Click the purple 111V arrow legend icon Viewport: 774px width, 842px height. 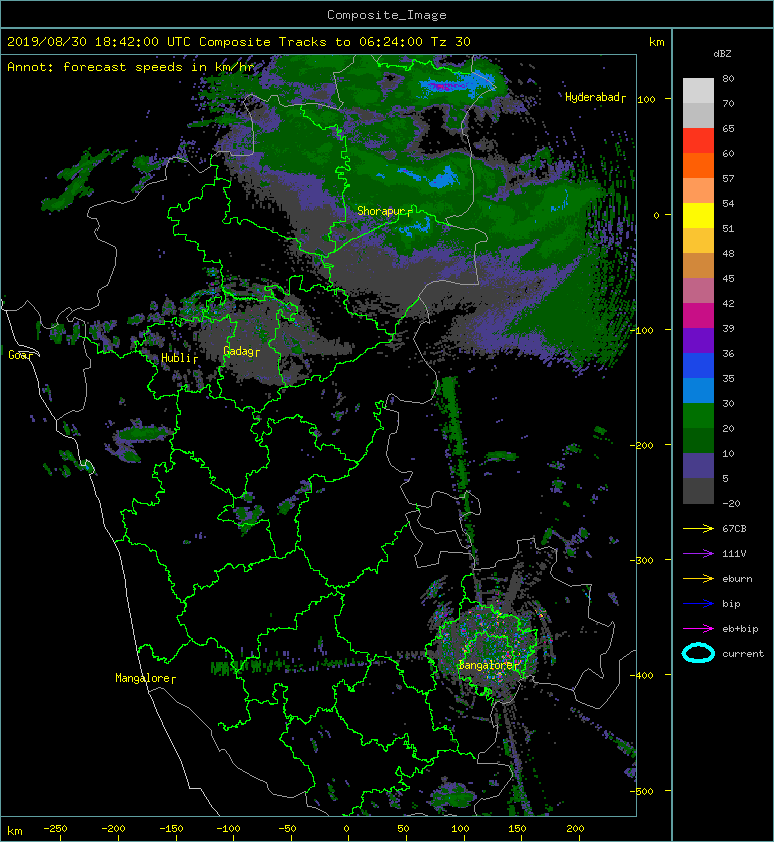(698, 554)
